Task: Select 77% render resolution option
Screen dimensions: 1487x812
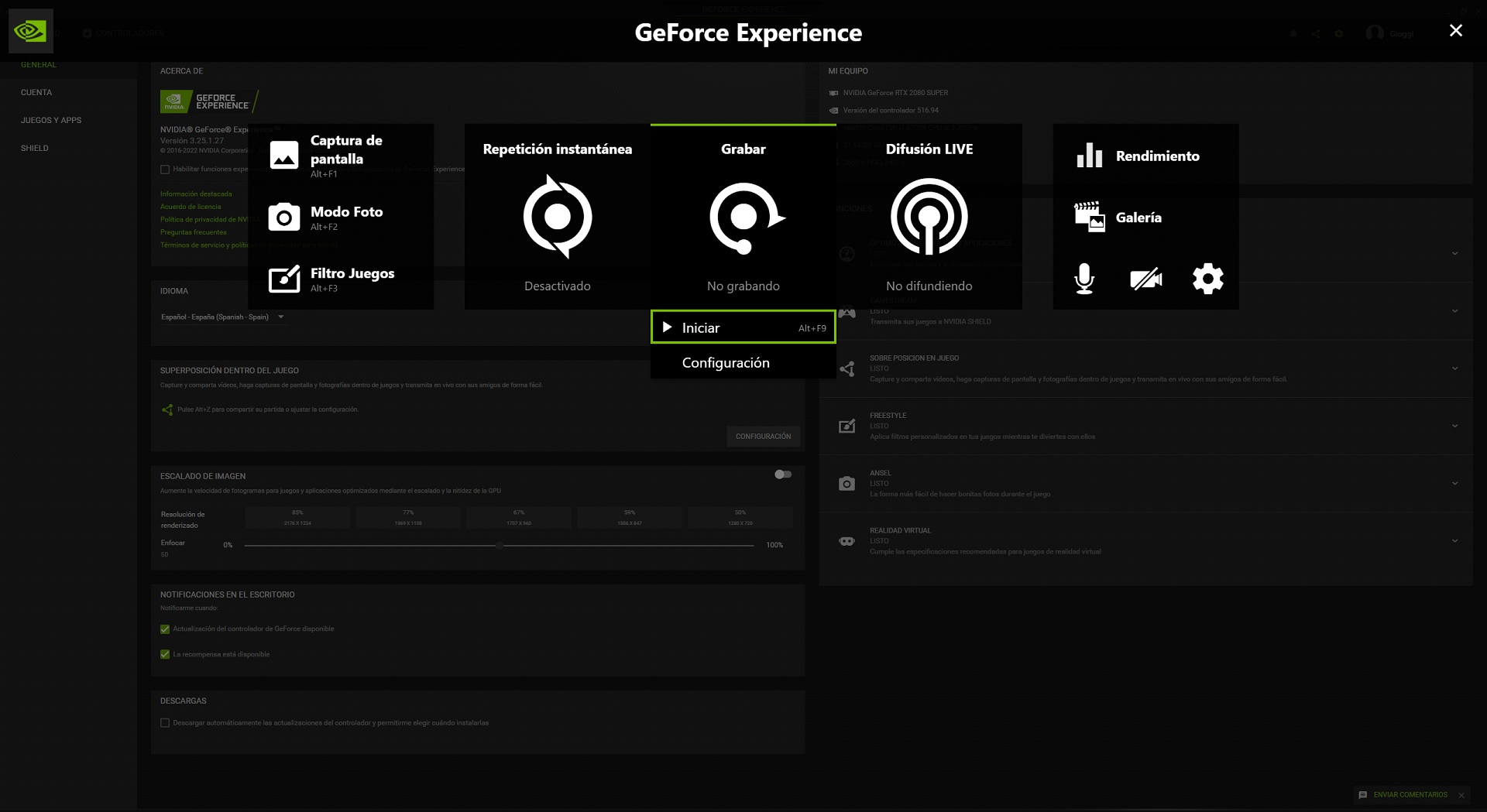Action: tap(408, 517)
